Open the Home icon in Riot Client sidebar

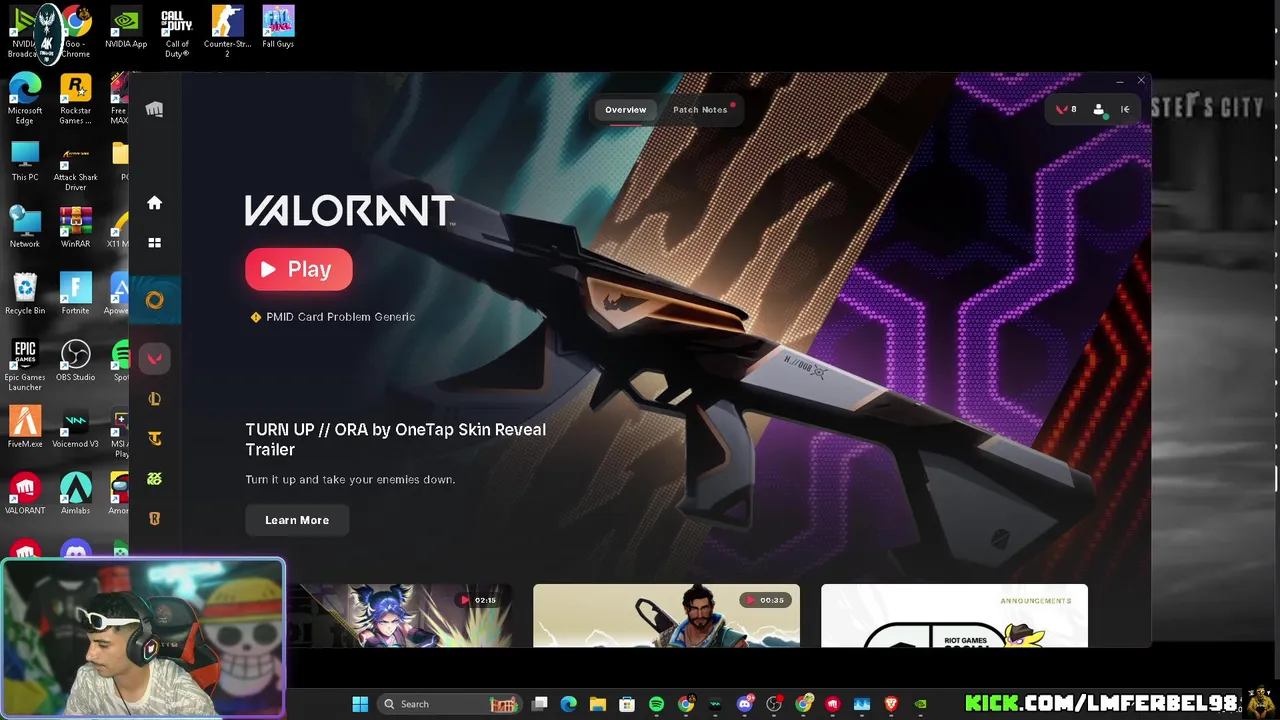tap(154, 203)
